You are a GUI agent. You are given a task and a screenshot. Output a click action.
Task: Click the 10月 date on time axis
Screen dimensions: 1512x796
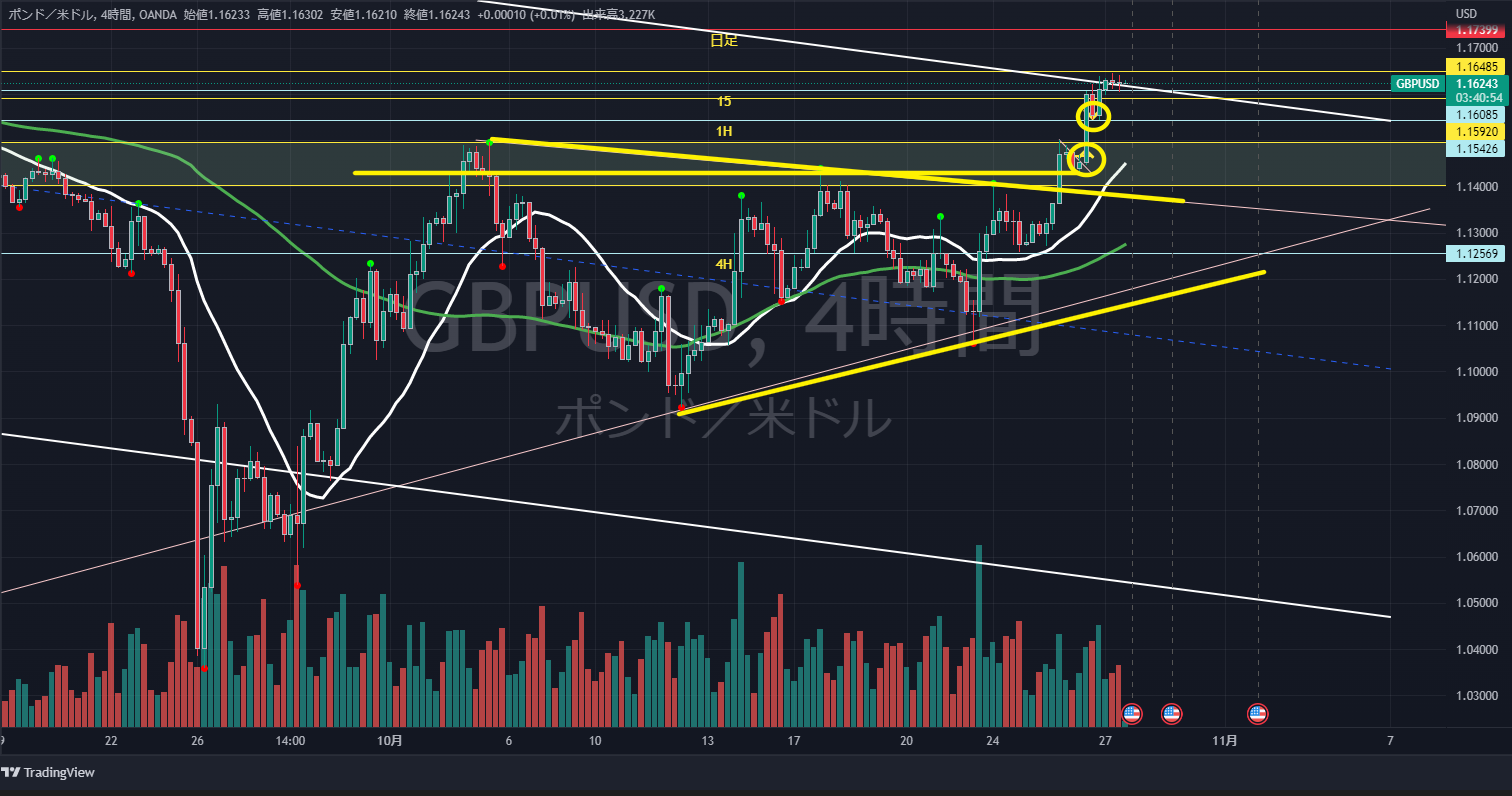390,741
